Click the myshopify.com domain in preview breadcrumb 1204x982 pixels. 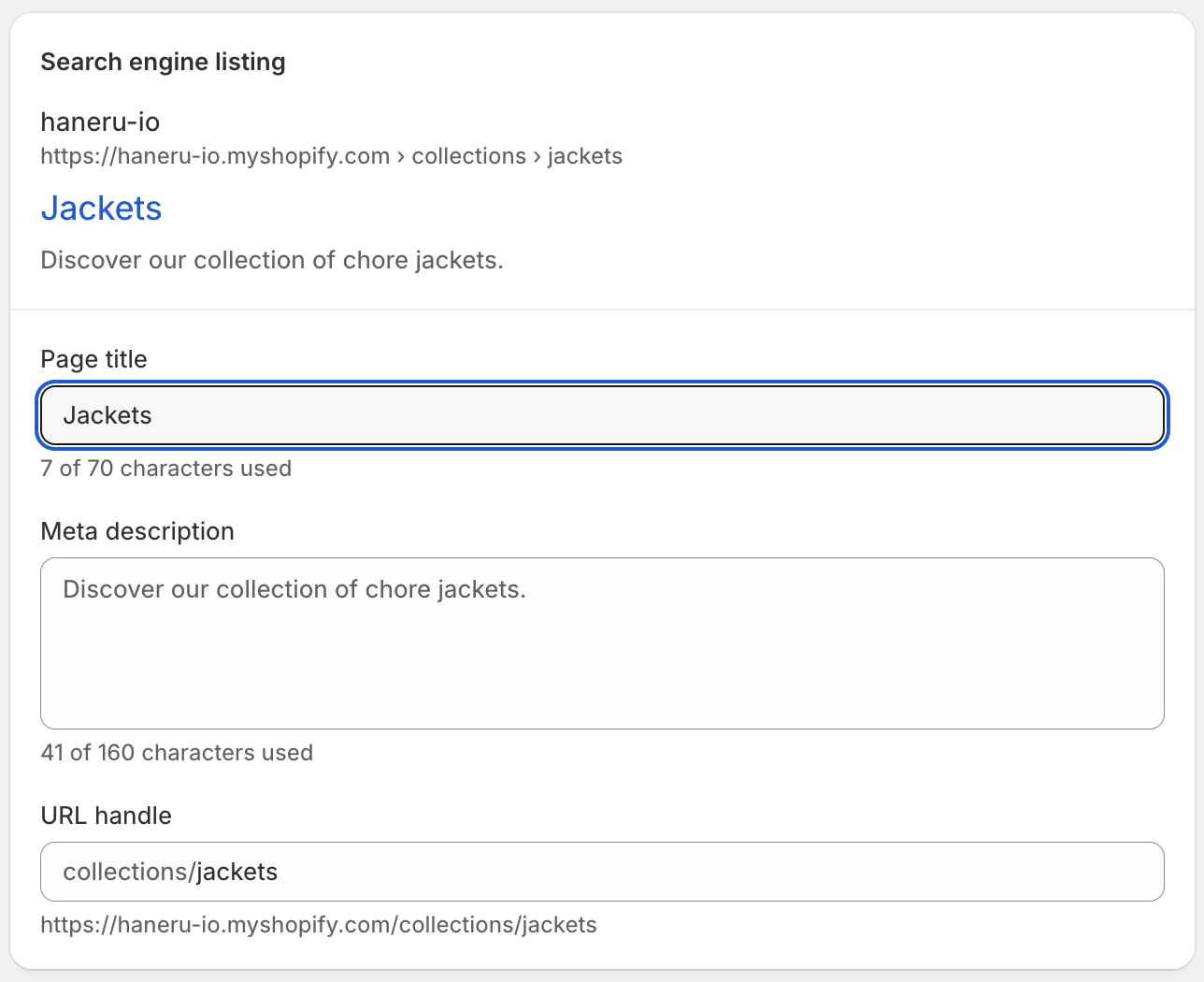215,156
